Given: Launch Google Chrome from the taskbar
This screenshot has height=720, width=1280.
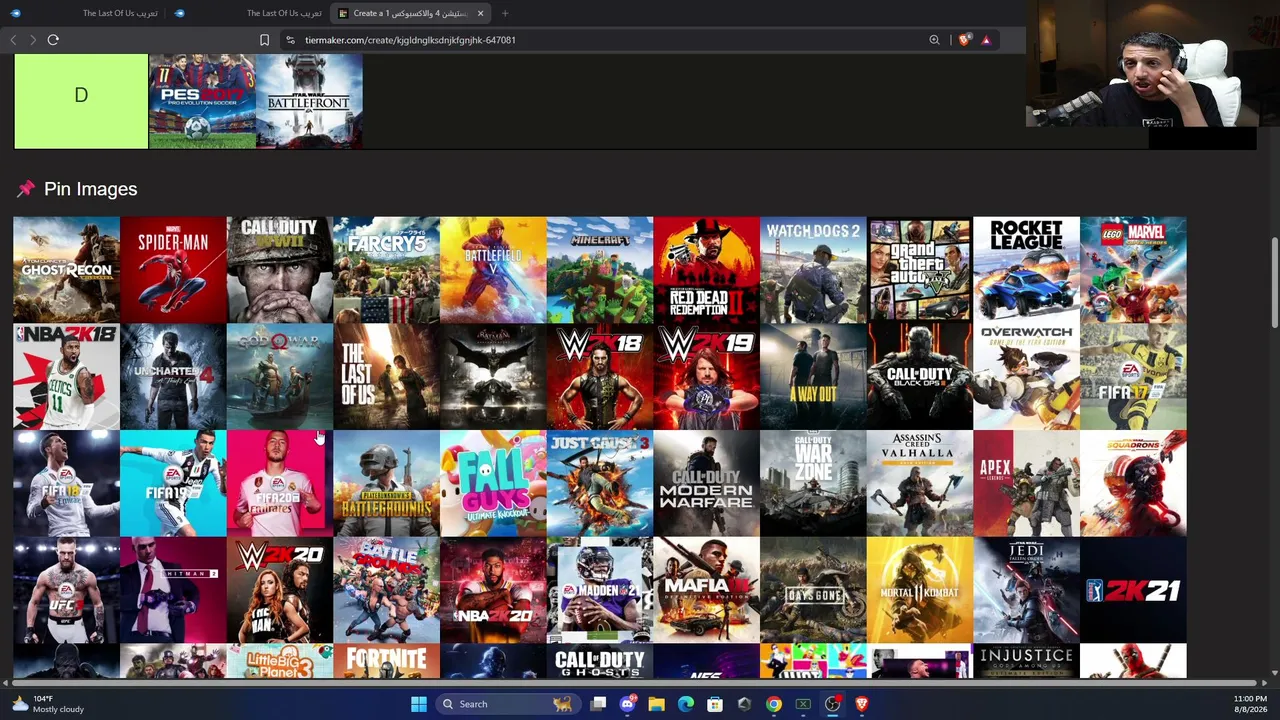Looking at the screenshot, I should pyautogui.click(x=774, y=704).
